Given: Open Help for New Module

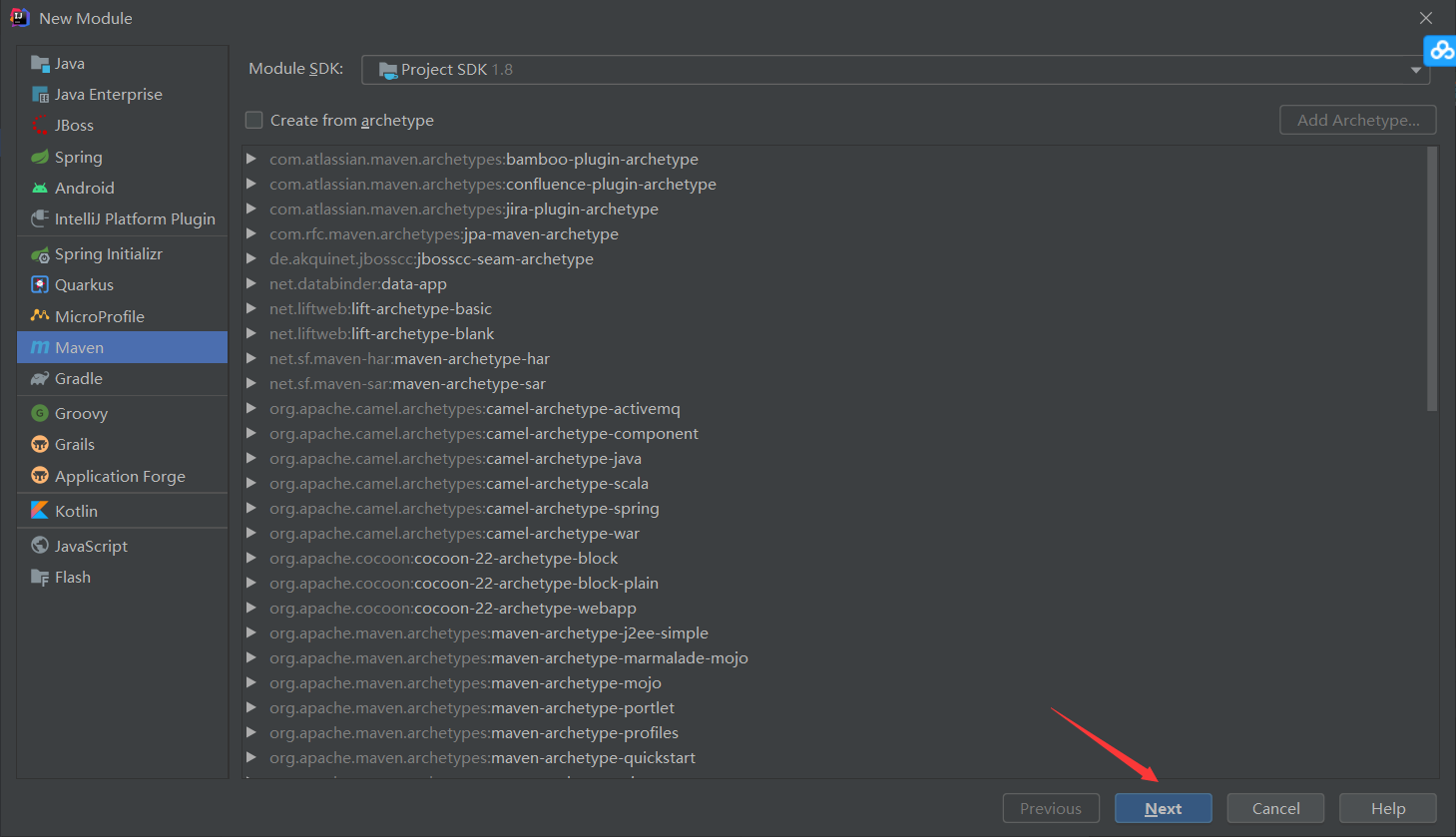Looking at the screenshot, I should [x=1388, y=808].
